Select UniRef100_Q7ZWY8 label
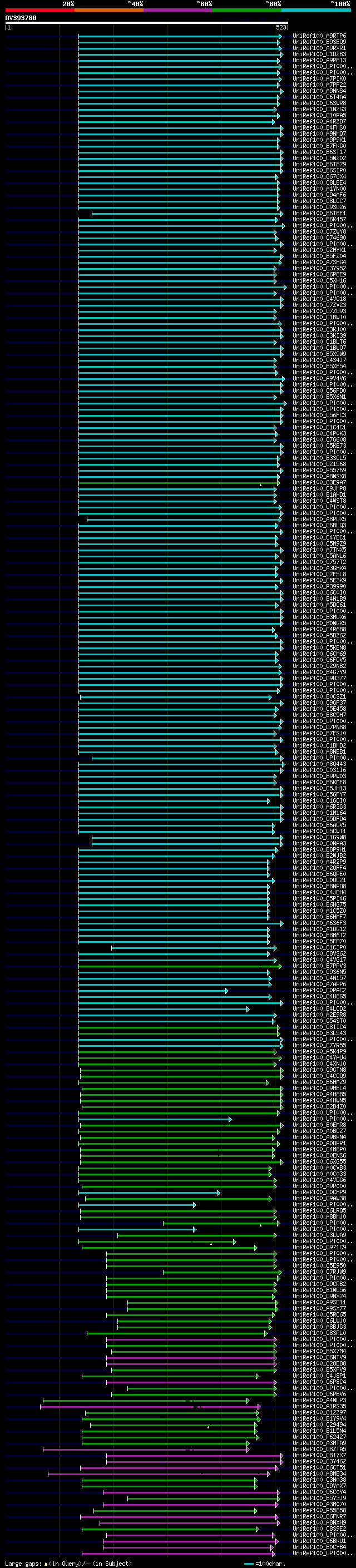The width and height of the screenshot is (356, 1568). [319, 231]
